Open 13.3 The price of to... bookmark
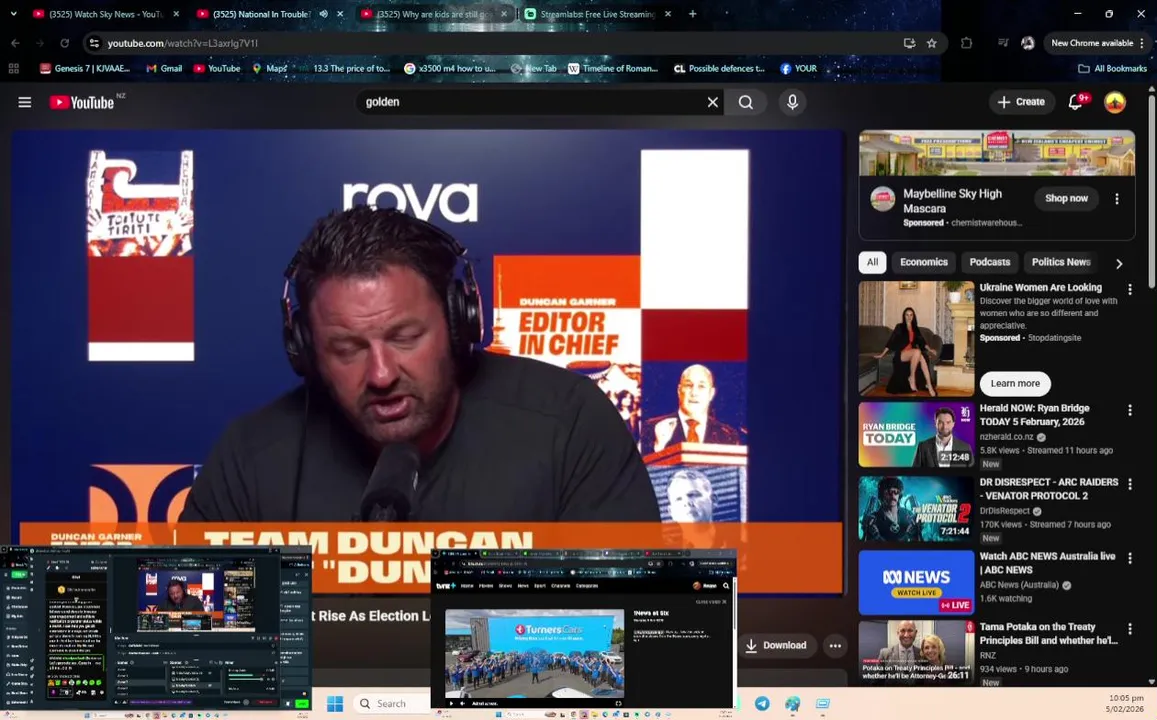Viewport: 1157px width, 720px height. [344, 68]
